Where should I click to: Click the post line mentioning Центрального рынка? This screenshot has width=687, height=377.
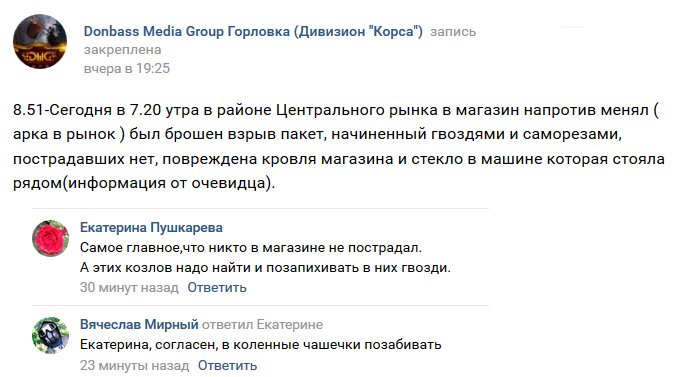[x=336, y=110]
